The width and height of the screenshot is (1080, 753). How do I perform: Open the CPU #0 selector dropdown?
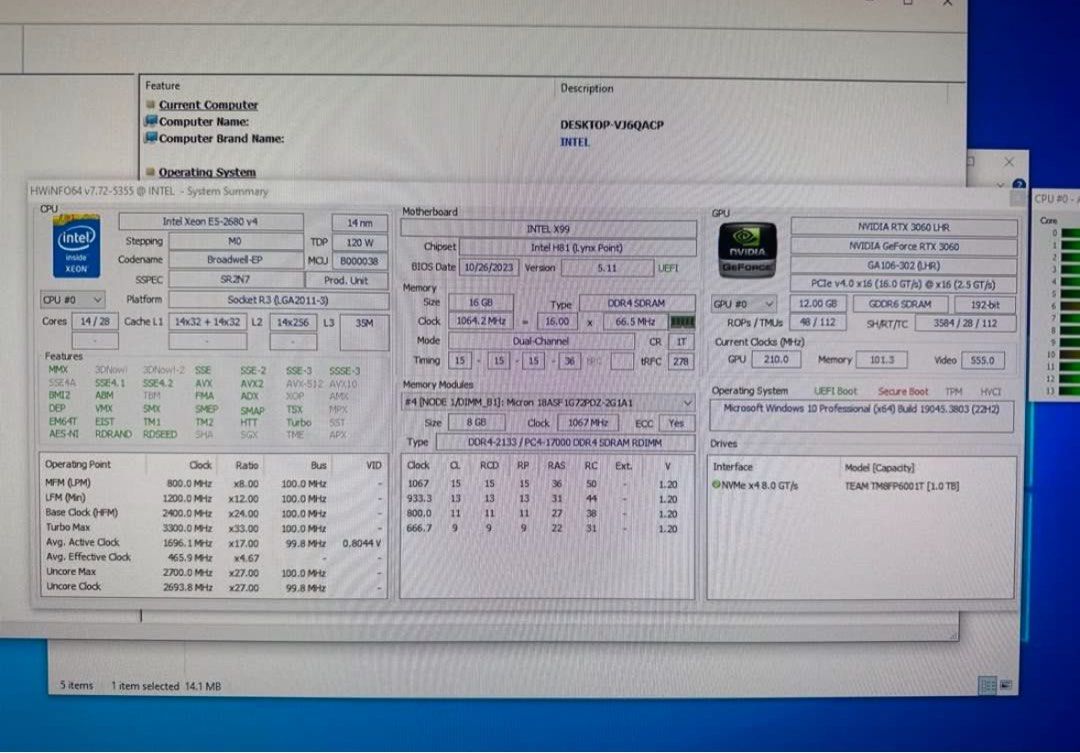click(73, 300)
